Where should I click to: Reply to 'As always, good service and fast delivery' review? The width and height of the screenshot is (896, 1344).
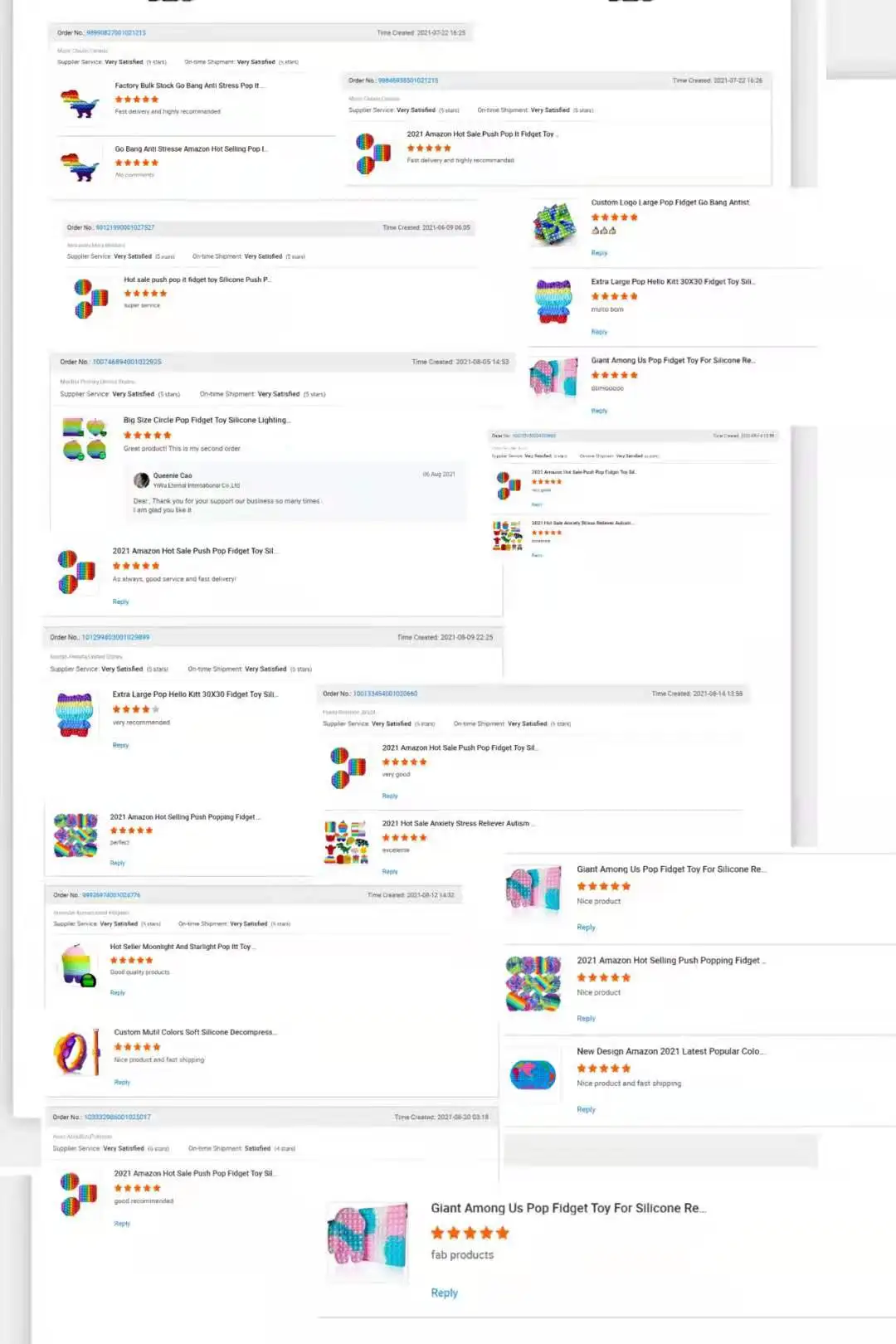120,601
